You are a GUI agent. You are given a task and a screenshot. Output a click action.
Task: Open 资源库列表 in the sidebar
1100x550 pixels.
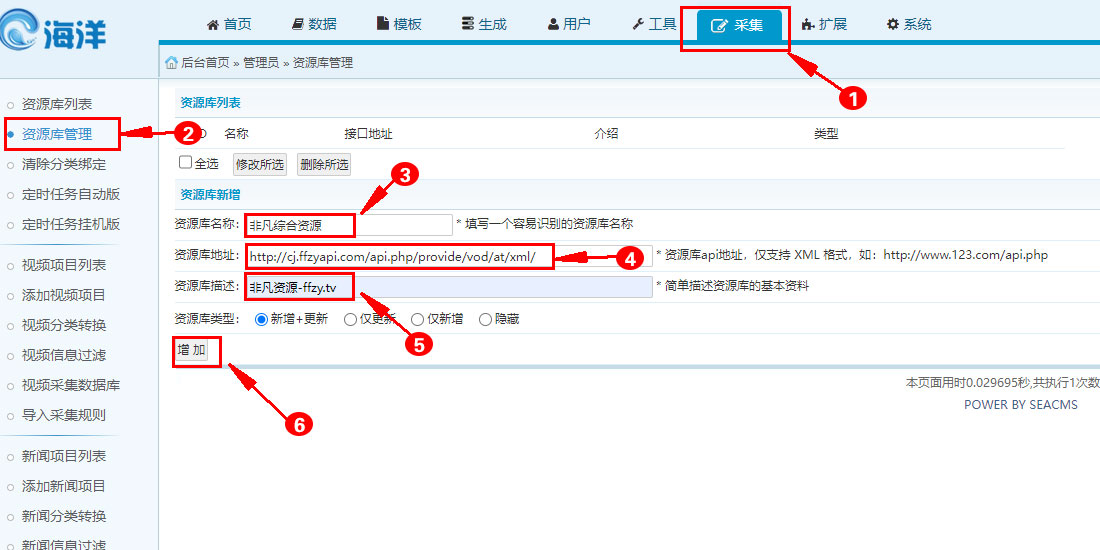[57, 104]
